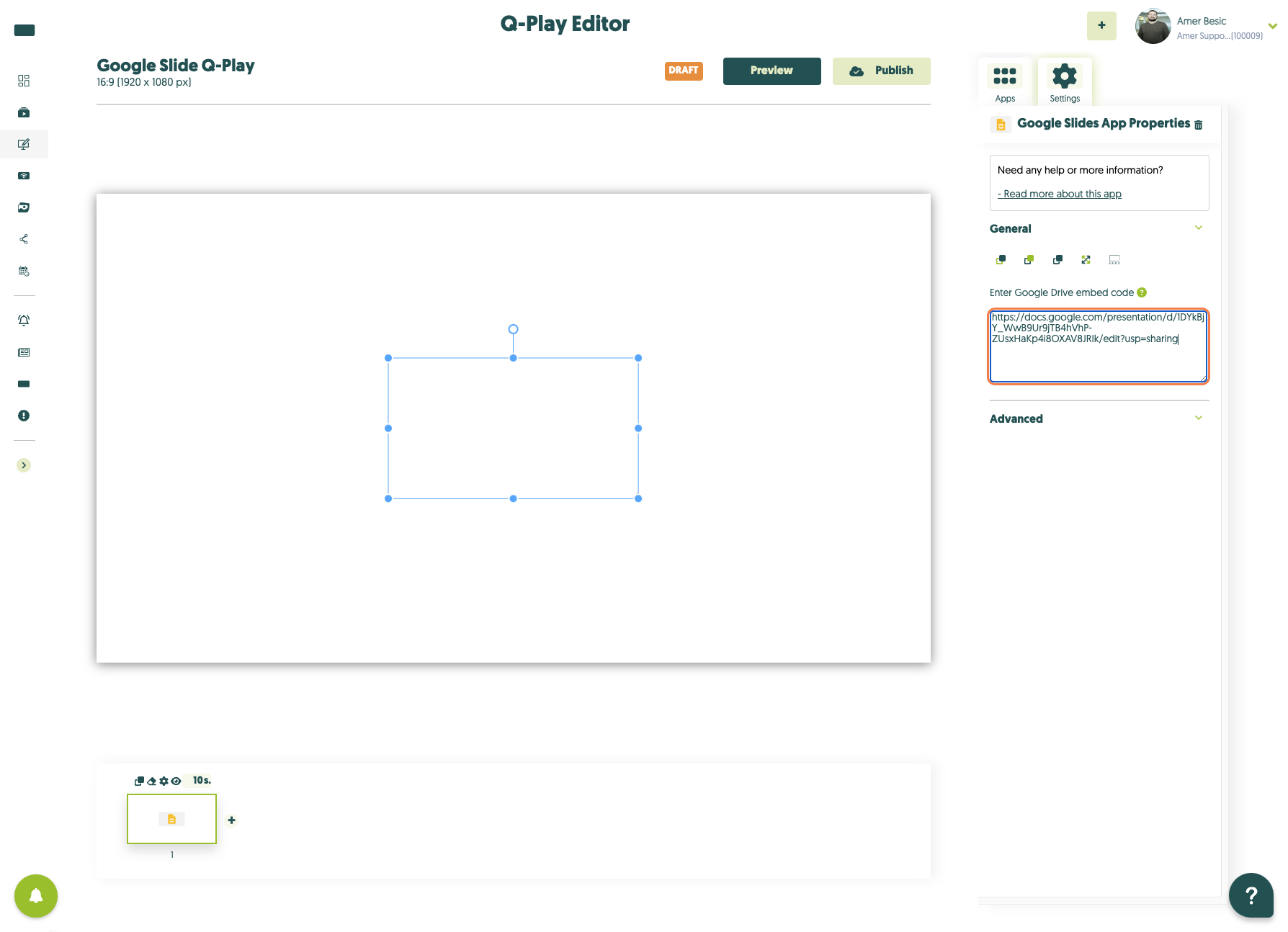Click the bring-forward green layer icon

[1029, 260]
